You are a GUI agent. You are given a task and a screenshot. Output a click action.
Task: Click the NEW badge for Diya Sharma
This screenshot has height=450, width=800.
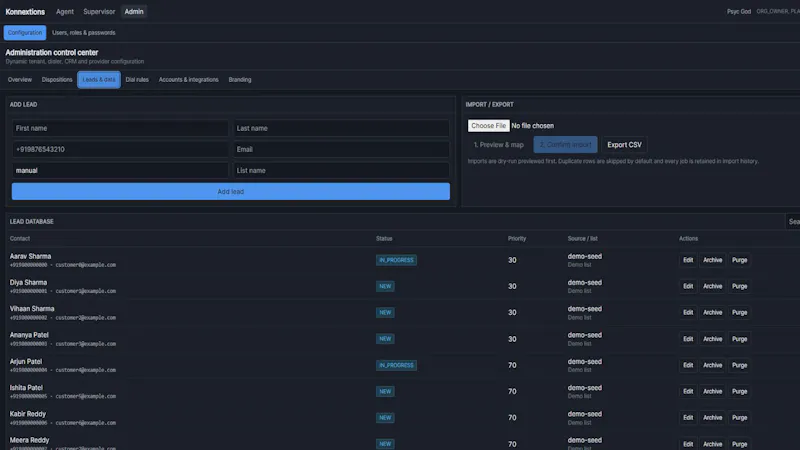tap(385, 286)
